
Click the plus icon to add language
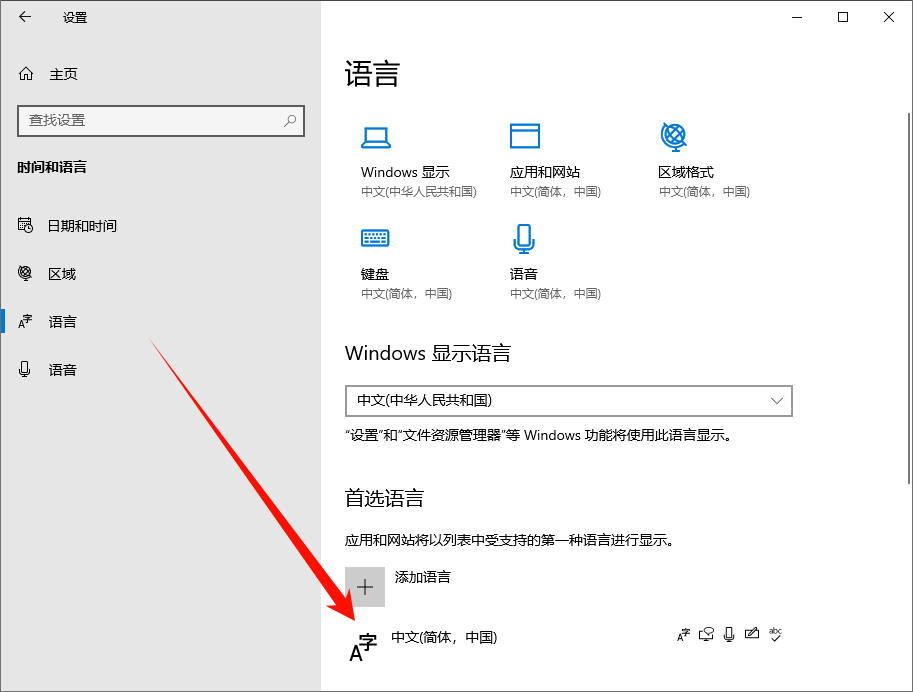pyautogui.click(x=365, y=586)
